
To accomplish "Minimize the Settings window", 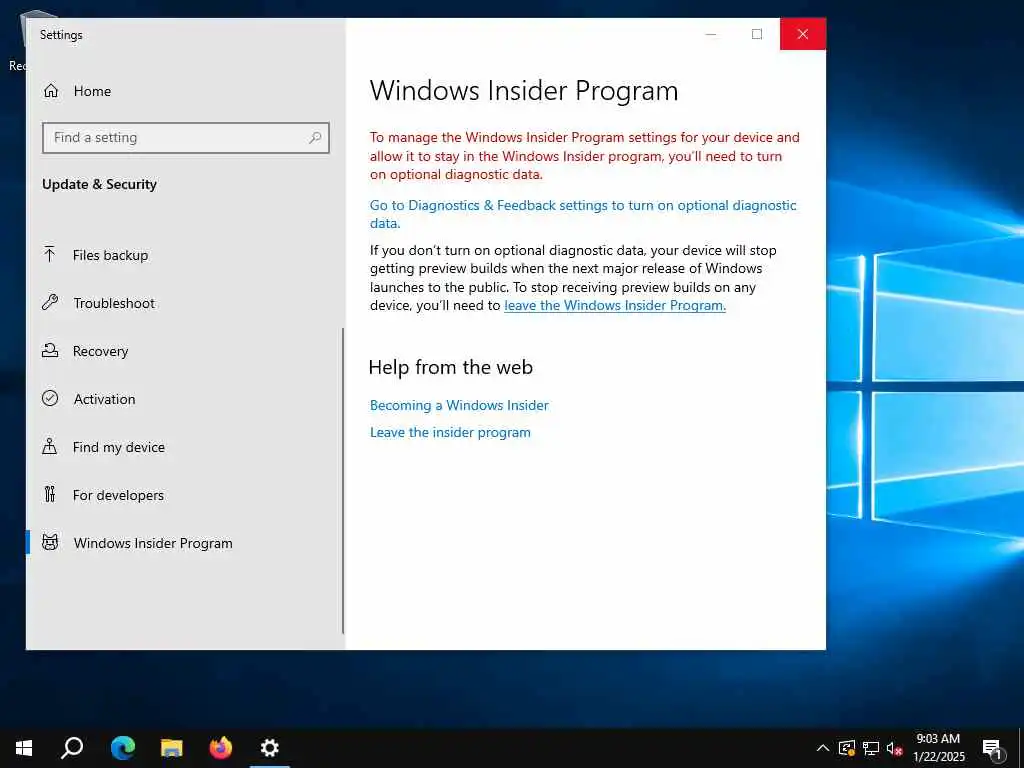I will point(711,34).
